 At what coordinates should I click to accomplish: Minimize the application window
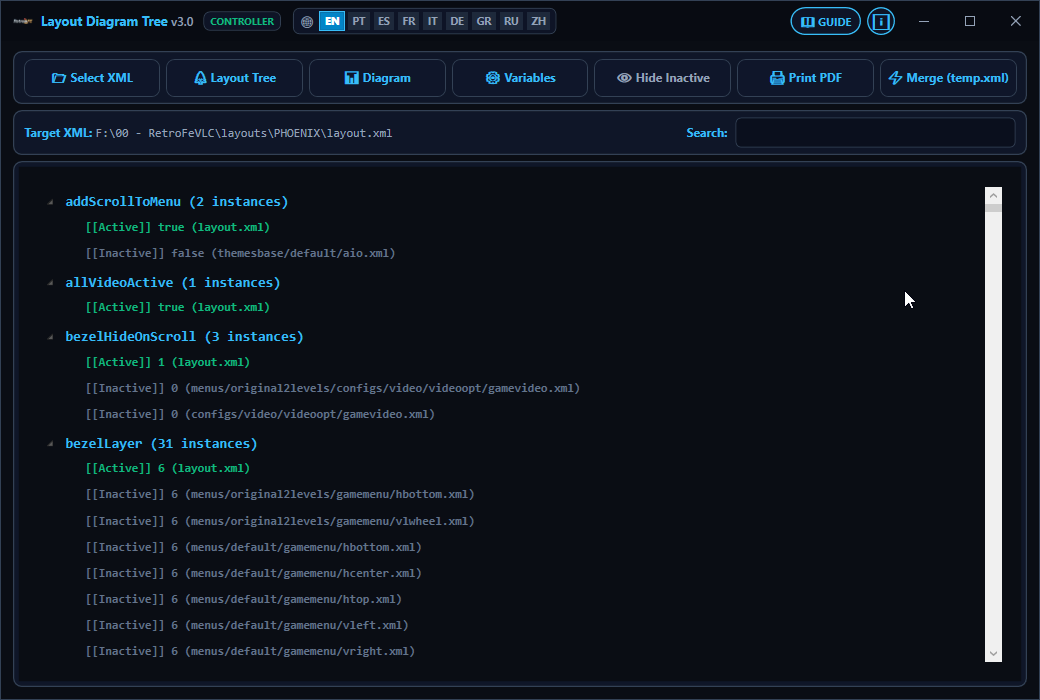923,21
